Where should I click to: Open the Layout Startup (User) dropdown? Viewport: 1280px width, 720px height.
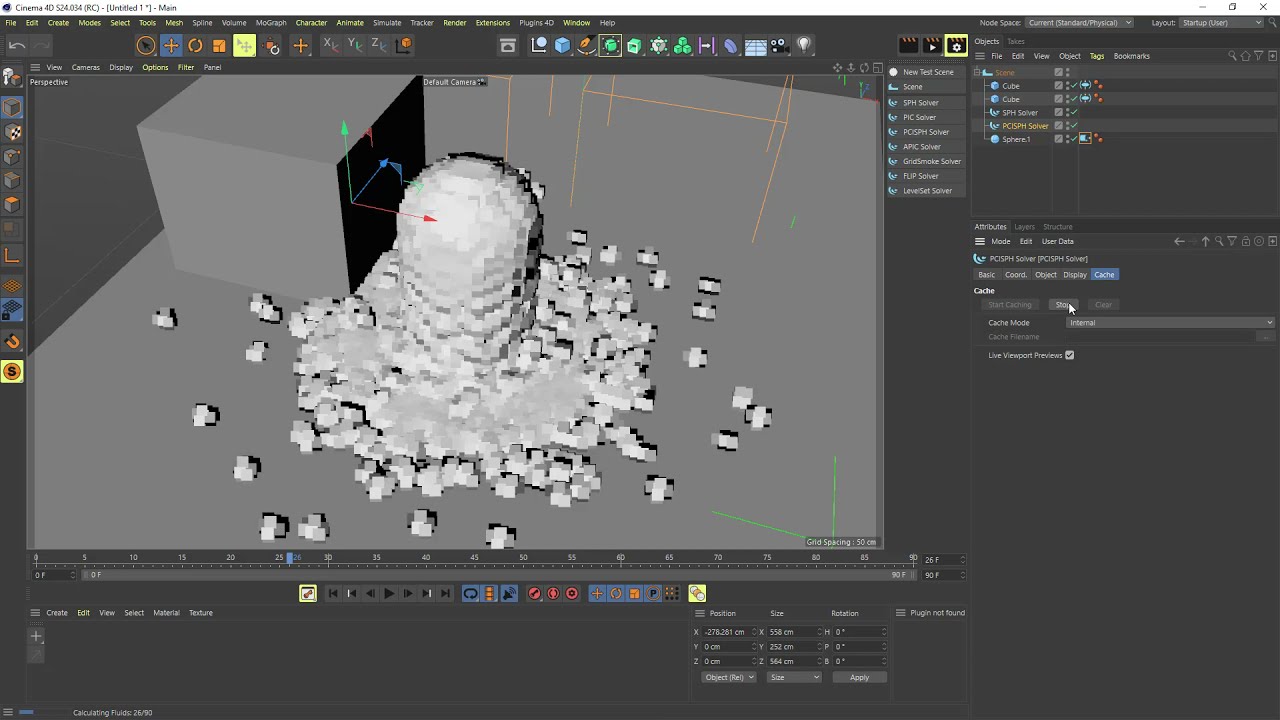pos(1221,22)
